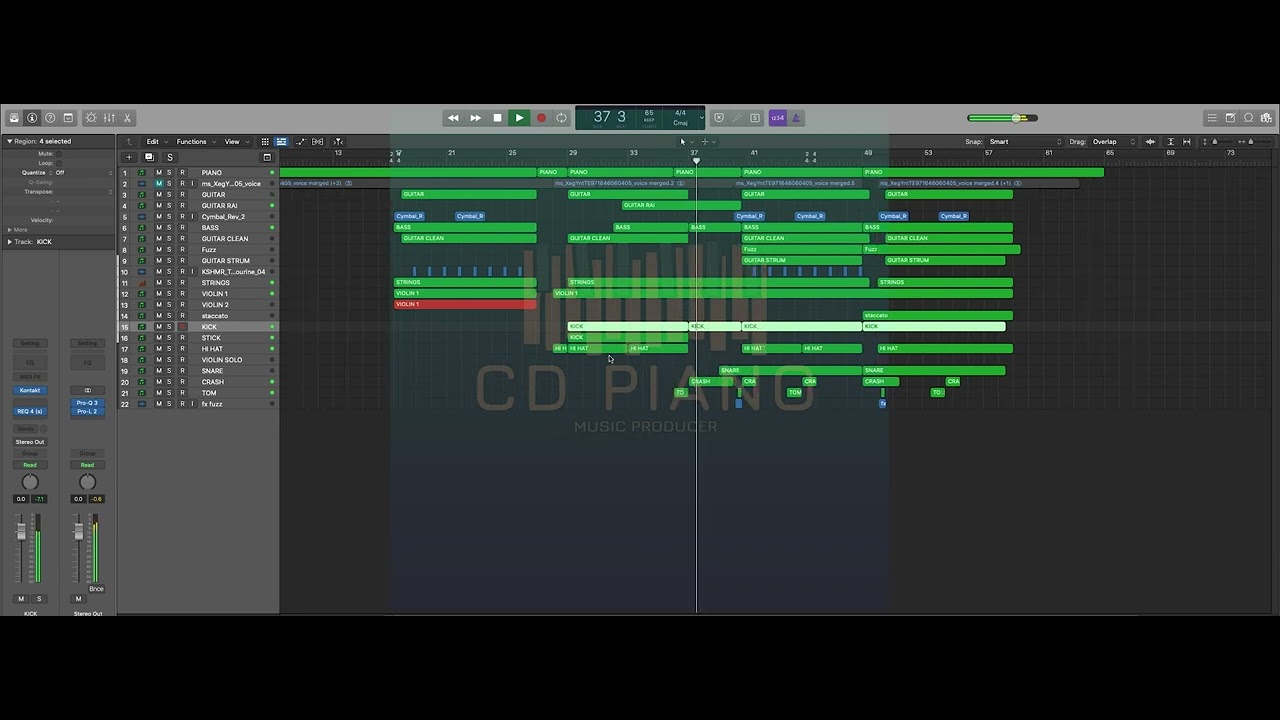Click the Rewind transport button
The width and height of the screenshot is (1280, 720).
pos(453,118)
